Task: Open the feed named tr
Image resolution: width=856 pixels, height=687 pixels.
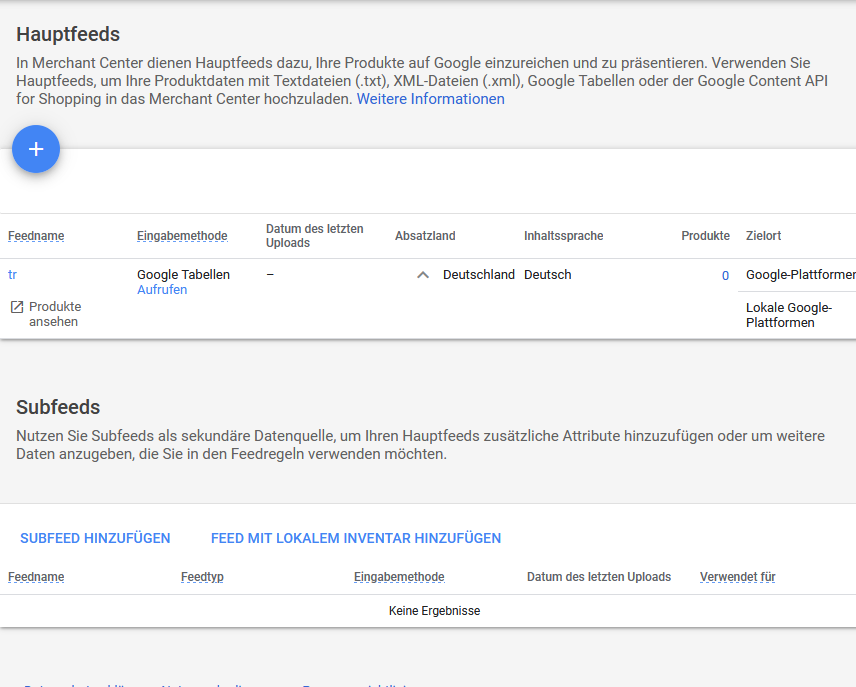Action: point(12,274)
